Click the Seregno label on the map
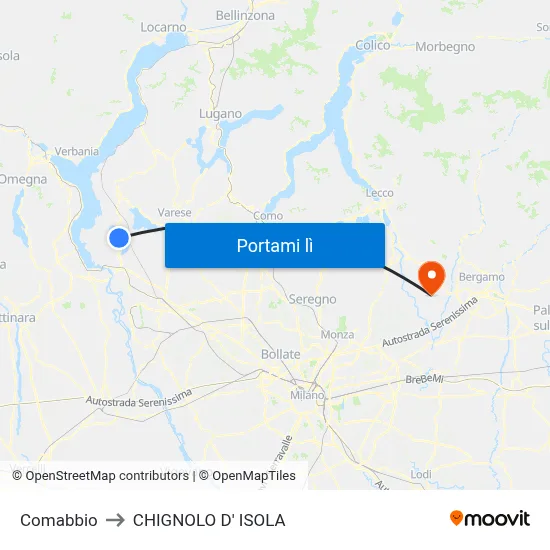 coord(313,299)
